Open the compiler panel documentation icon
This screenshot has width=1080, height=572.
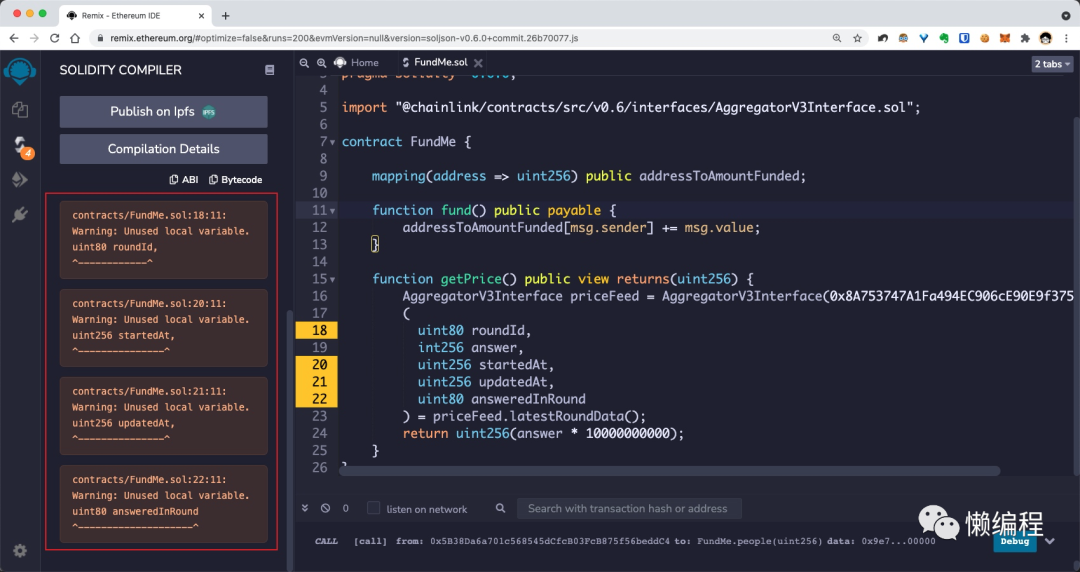[x=269, y=70]
